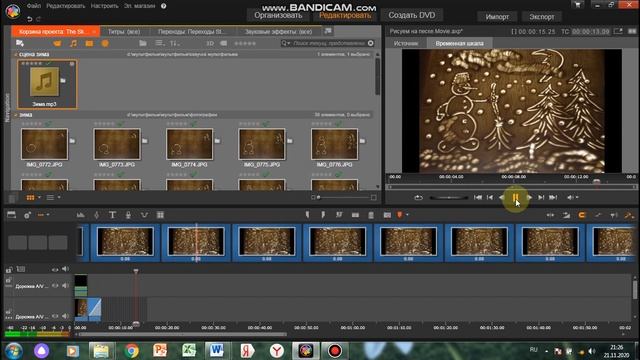Jump to the end of the movie
The image size is (640, 360).
pos(553,198)
